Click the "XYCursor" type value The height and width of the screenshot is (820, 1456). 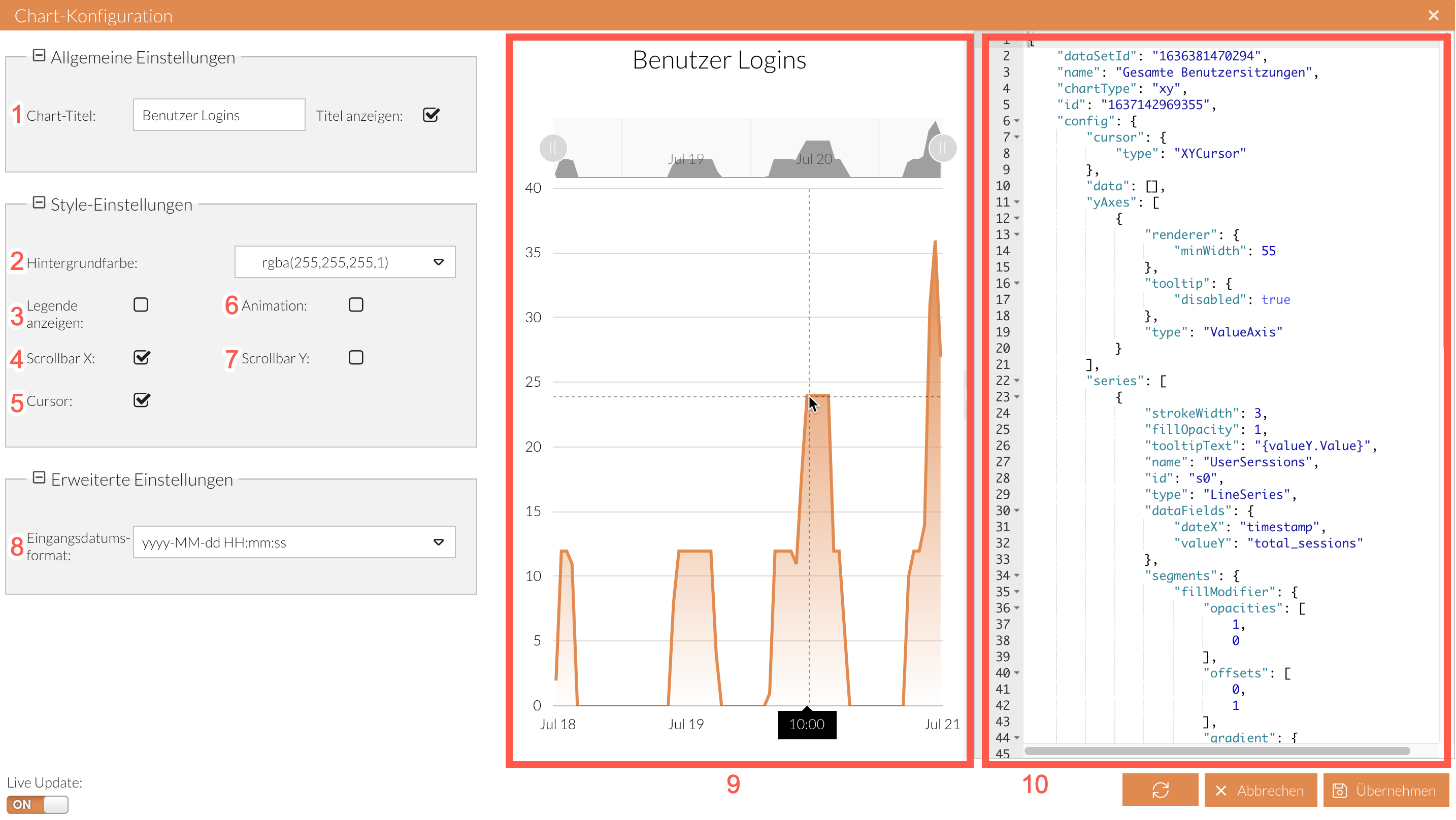tap(1210, 154)
